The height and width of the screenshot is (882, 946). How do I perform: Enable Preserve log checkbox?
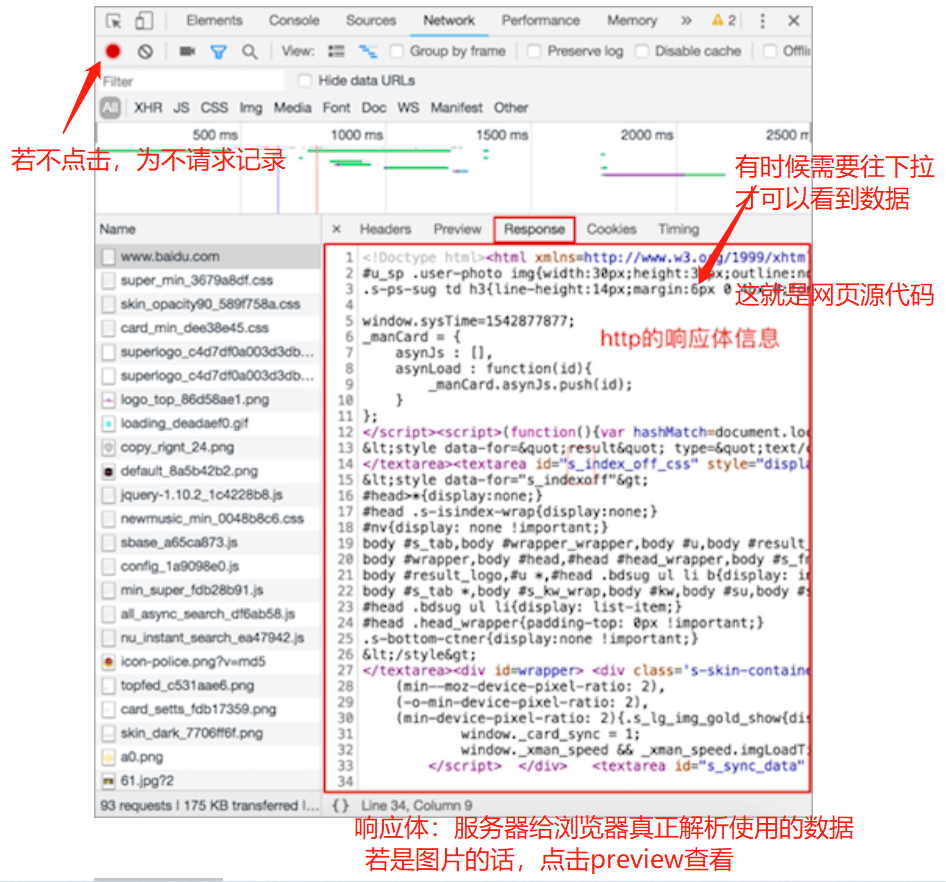534,51
